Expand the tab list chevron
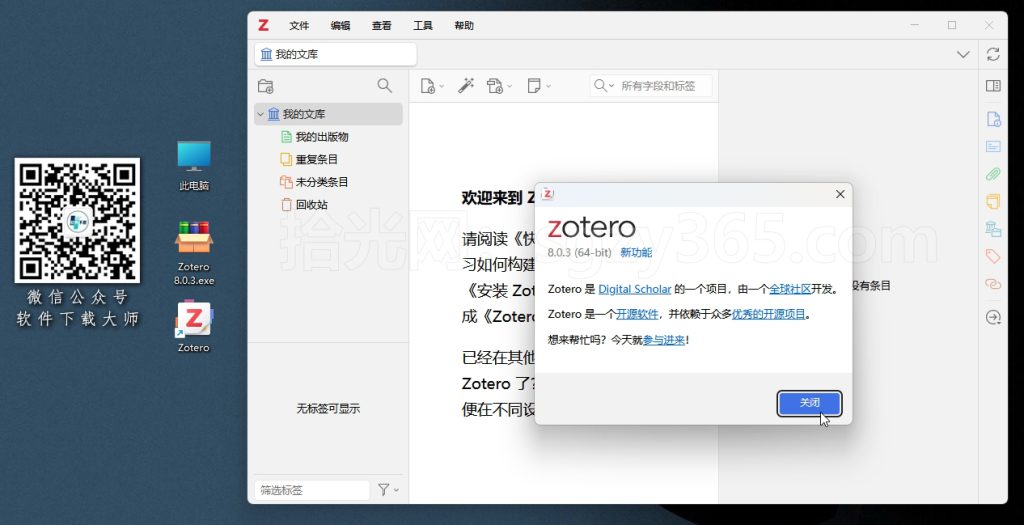The height and width of the screenshot is (525, 1024). tap(963, 54)
